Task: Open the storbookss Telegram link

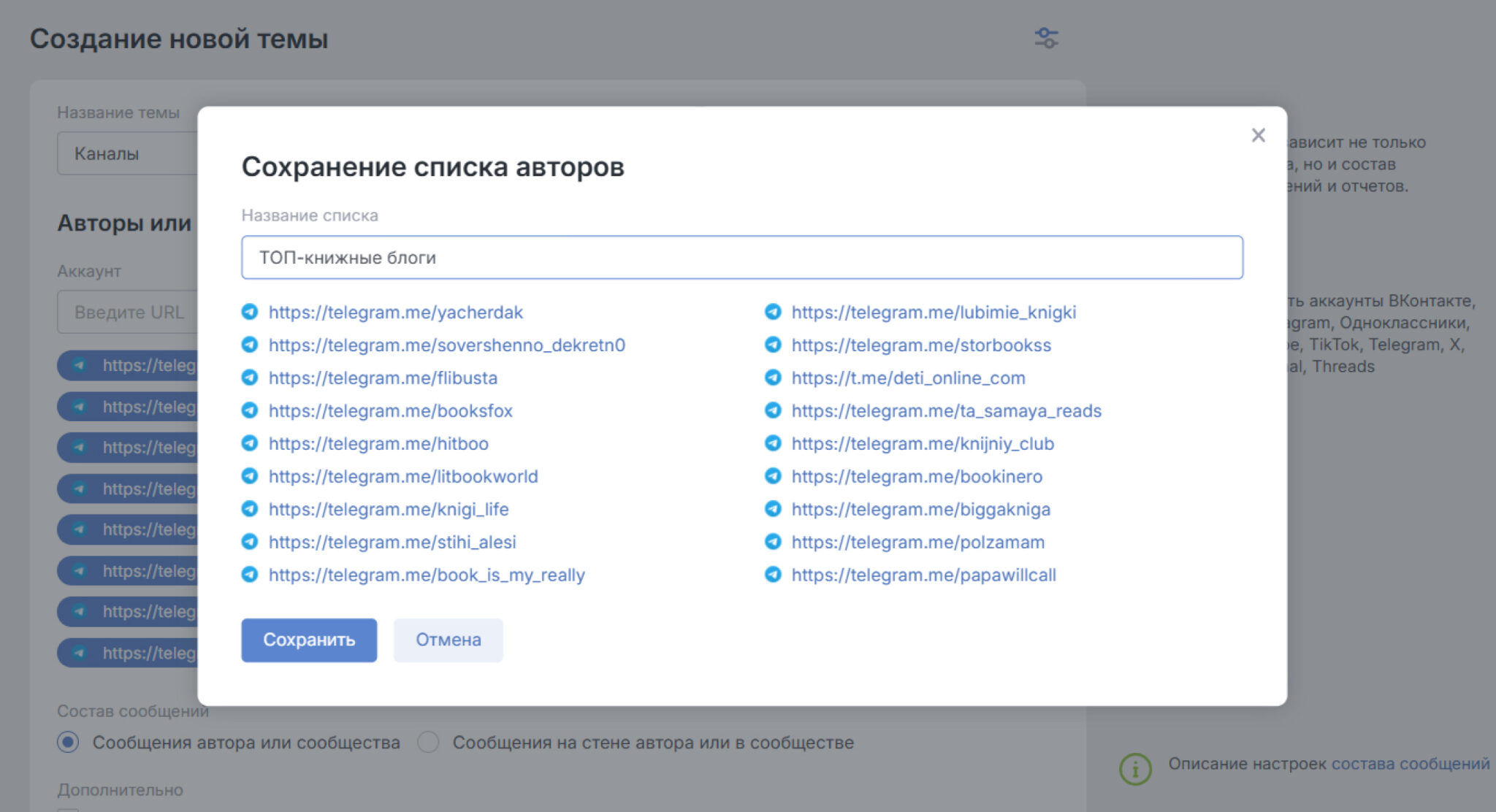Action: pos(921,345)
